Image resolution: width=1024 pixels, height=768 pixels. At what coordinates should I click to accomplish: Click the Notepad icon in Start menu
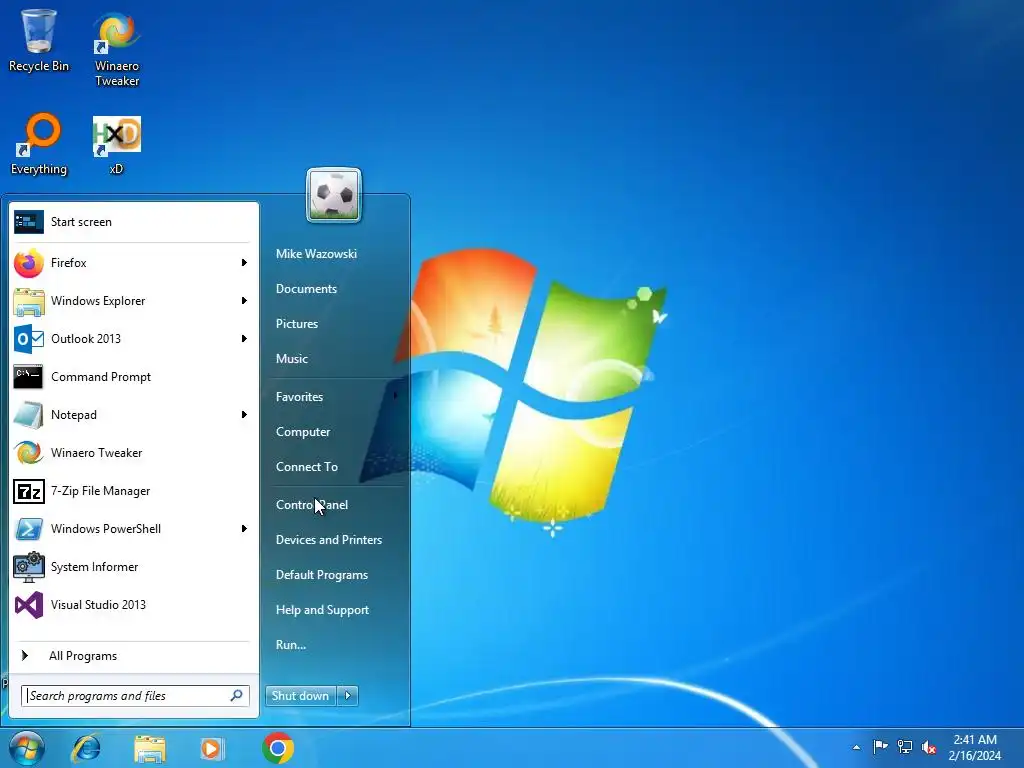[29, 415]
